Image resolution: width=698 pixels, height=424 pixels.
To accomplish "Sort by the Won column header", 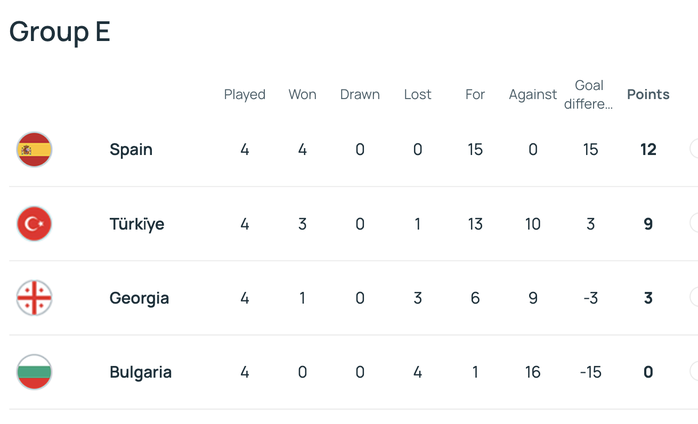I will pos(302,95).
